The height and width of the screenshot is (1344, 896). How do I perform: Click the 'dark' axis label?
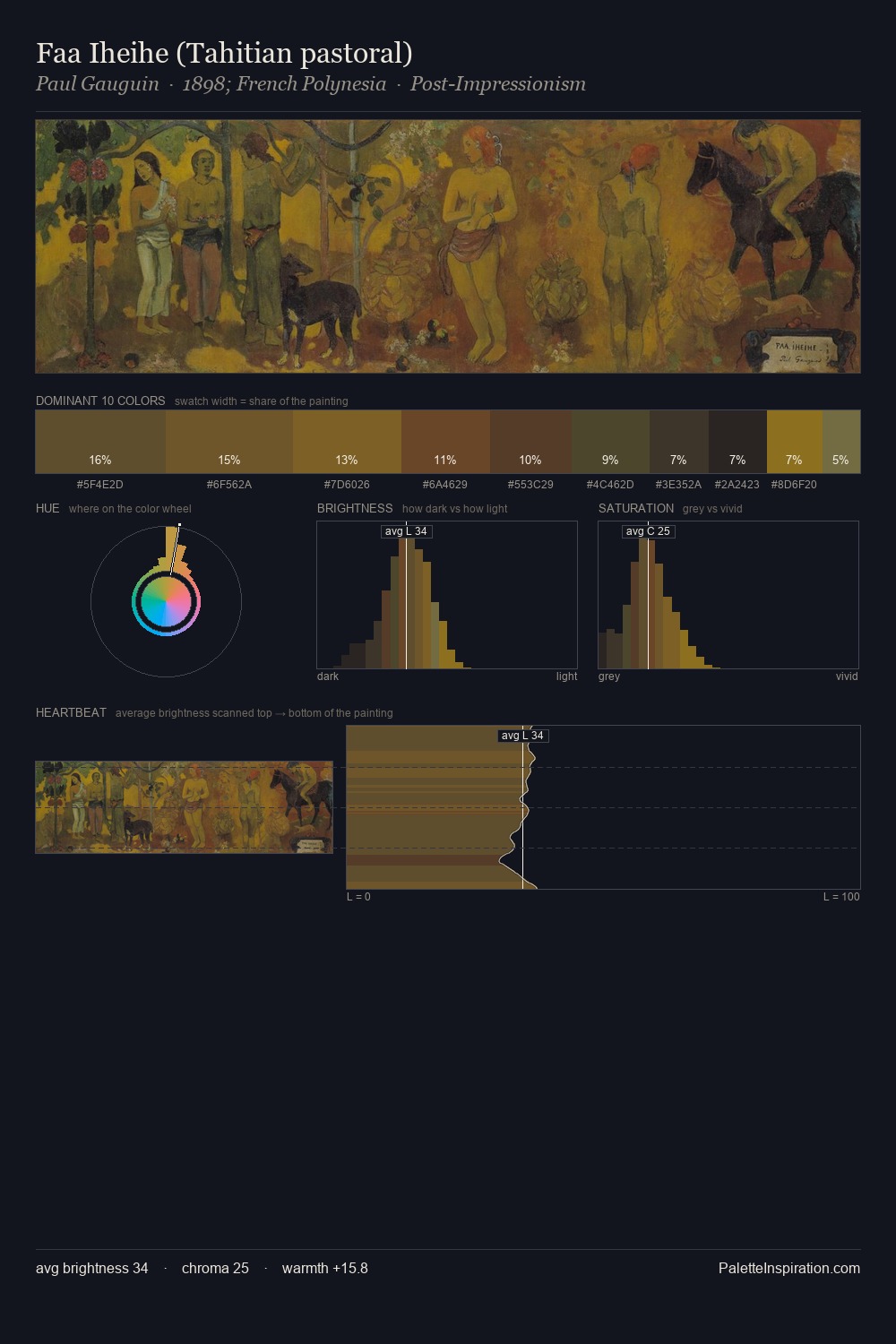click(328, 676)
